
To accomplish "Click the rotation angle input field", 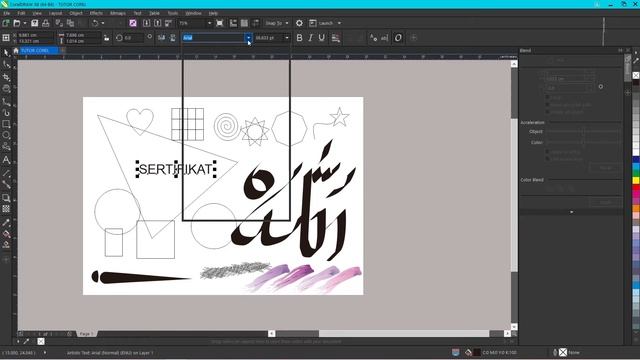I will click(133, 38).
